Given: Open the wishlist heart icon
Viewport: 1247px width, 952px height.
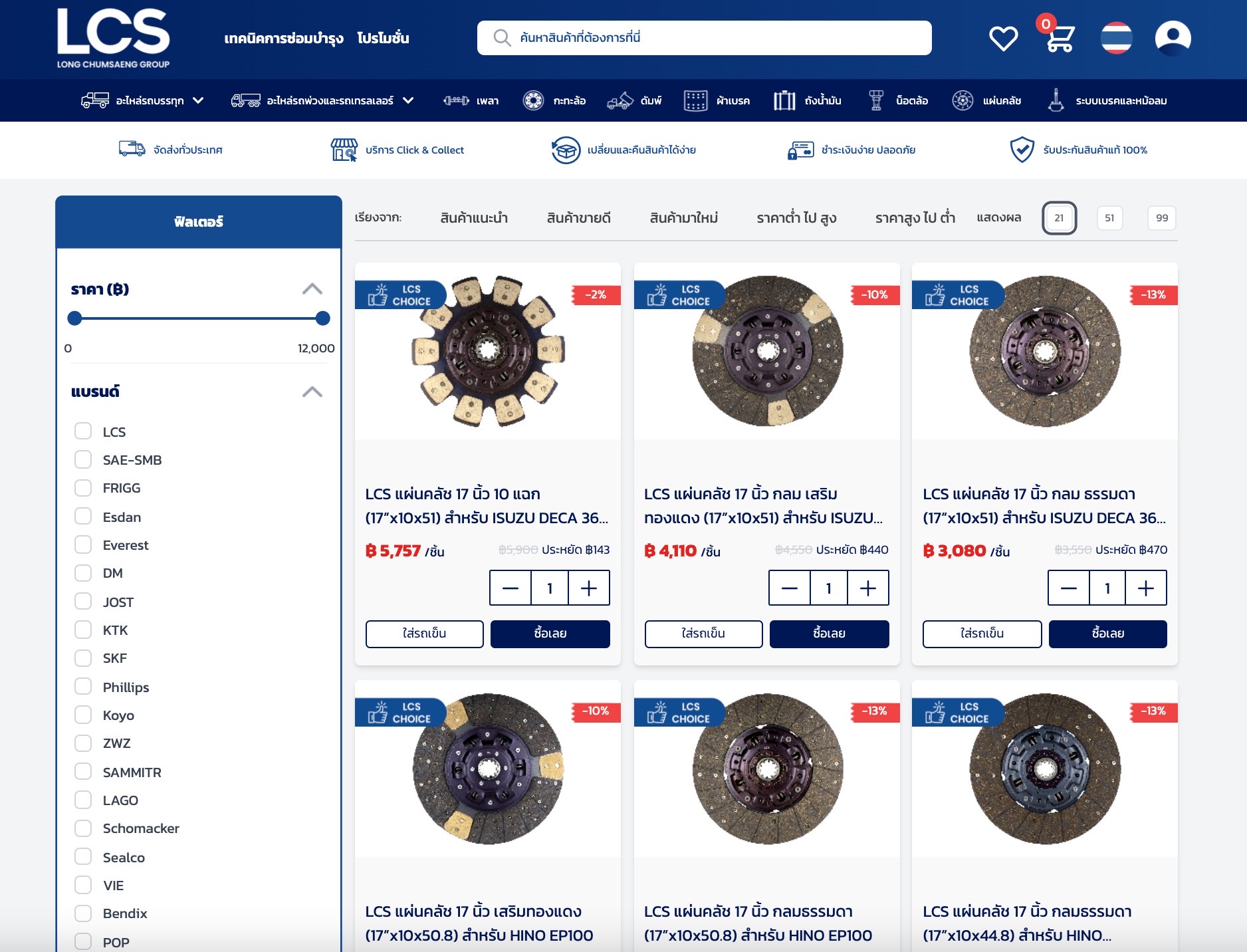Looking at the screenshot, I should coord(1003,39).
